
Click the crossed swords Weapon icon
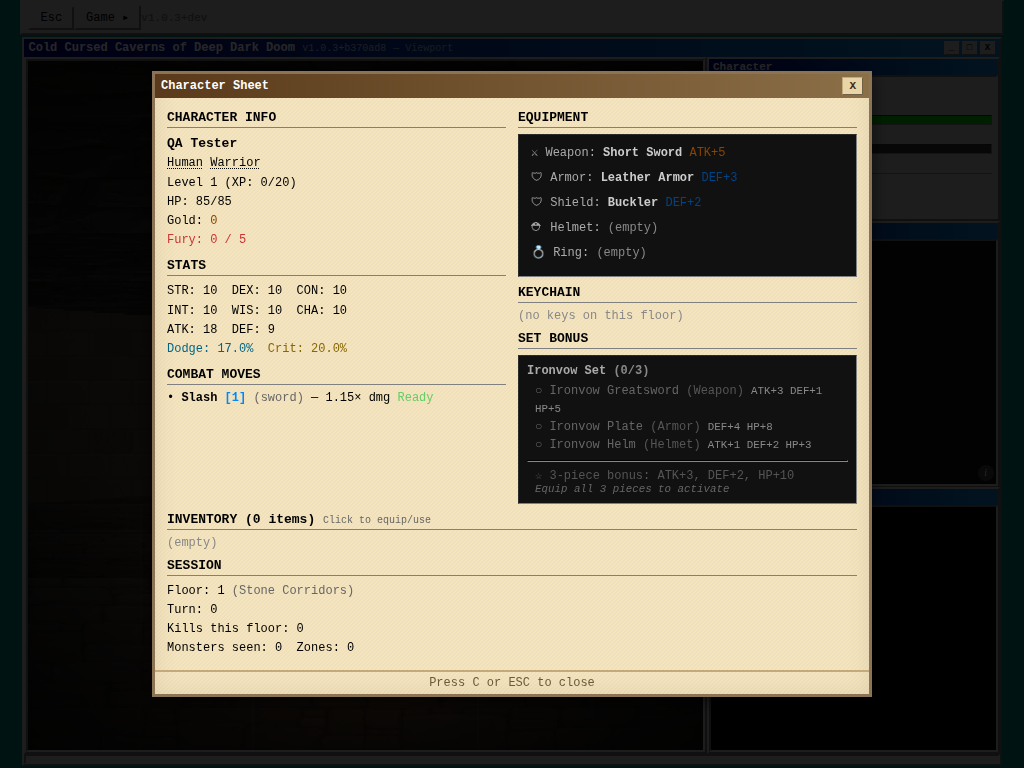tap(534, 153)
